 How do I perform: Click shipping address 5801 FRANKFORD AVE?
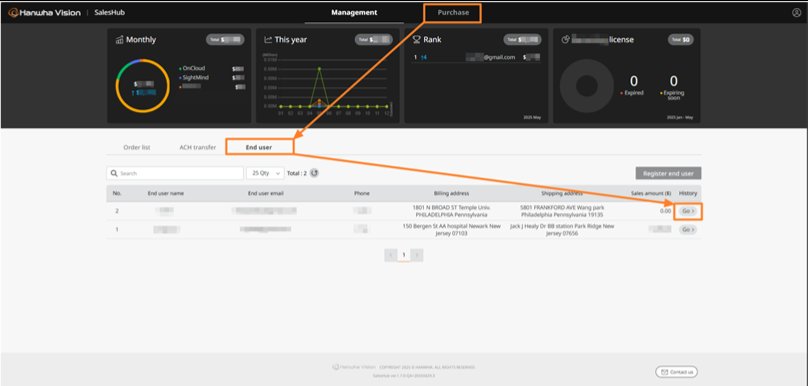(x=562, y=211)
